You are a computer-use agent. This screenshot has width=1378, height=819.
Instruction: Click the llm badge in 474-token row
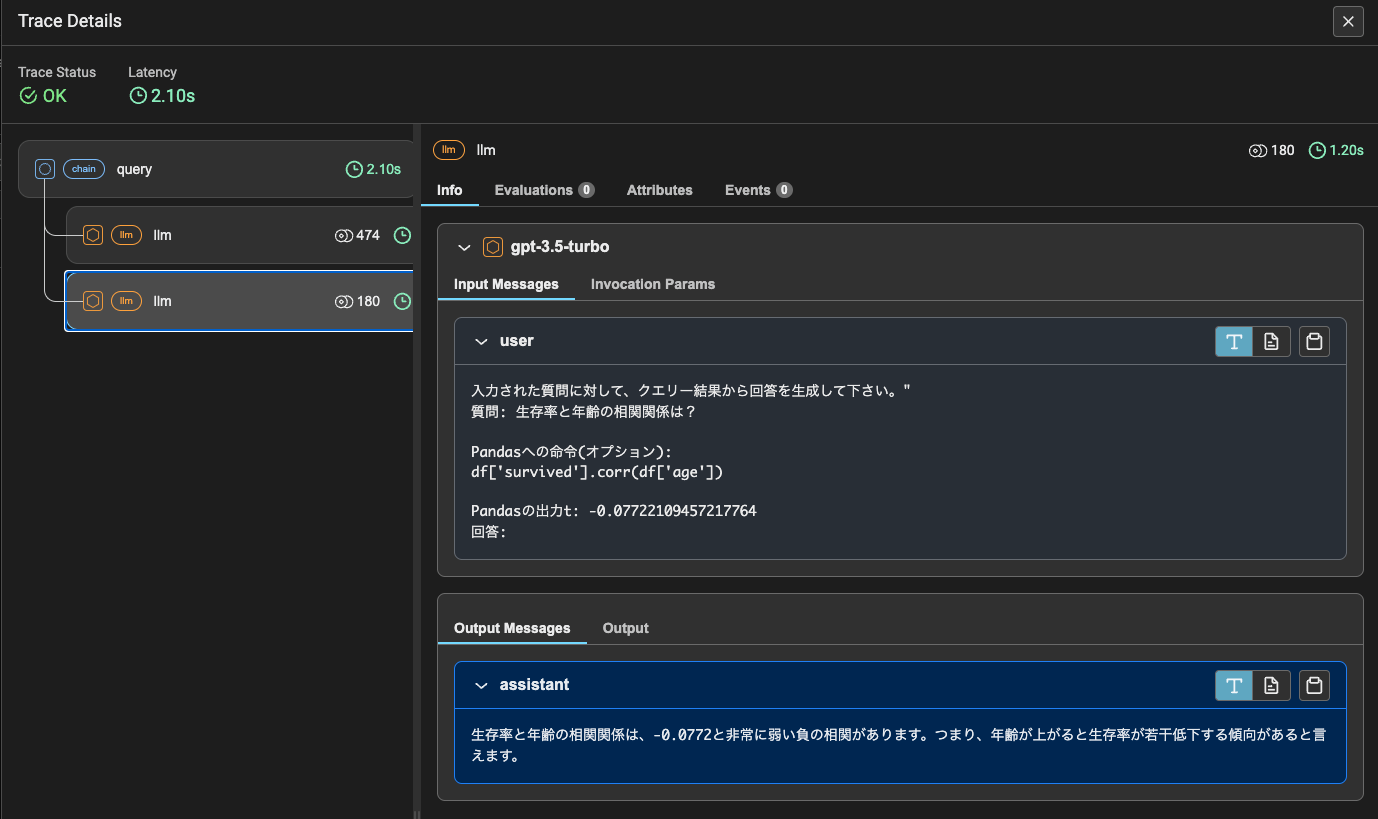(x=126, y=235)
